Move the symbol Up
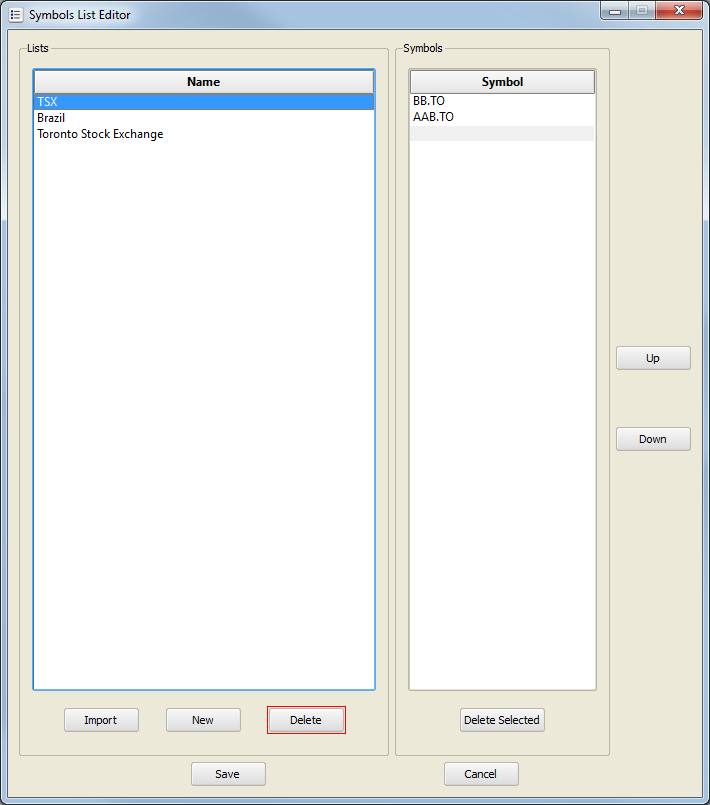This screenshot has width=710, height=805. tap(653, 358)
